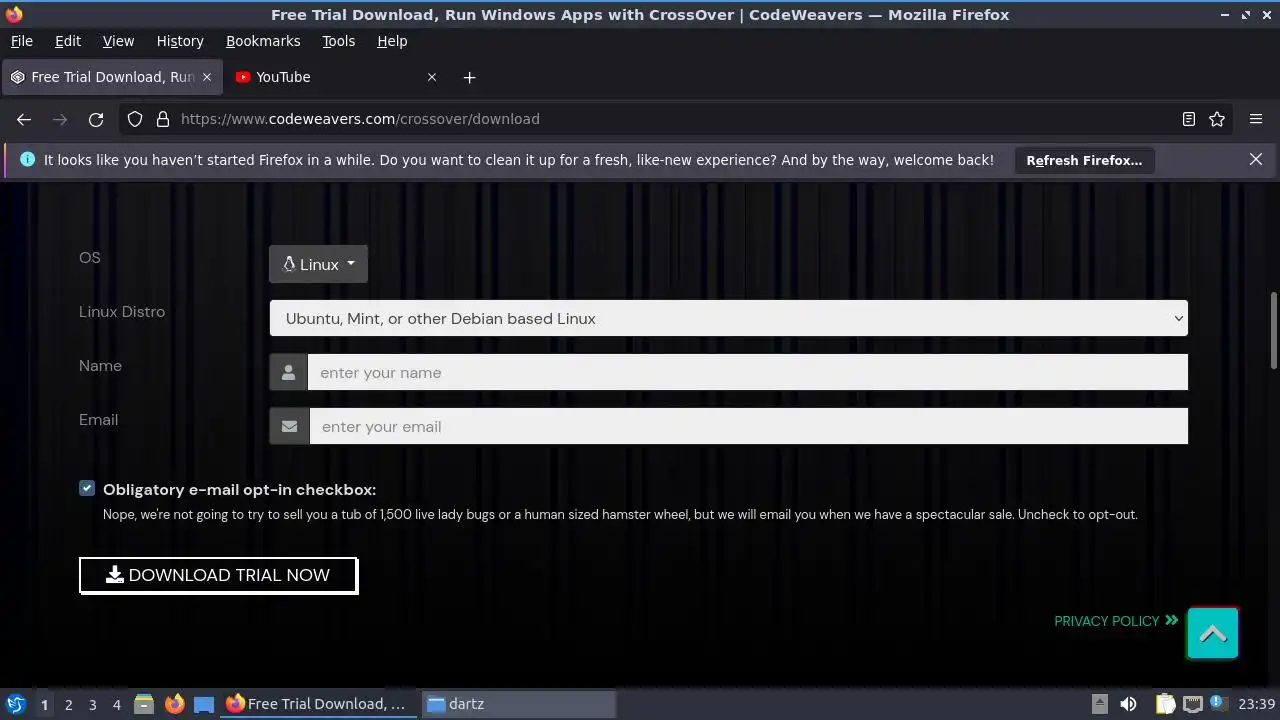
Task: Focus the enter your name field
Action: [x=747, y=372]
